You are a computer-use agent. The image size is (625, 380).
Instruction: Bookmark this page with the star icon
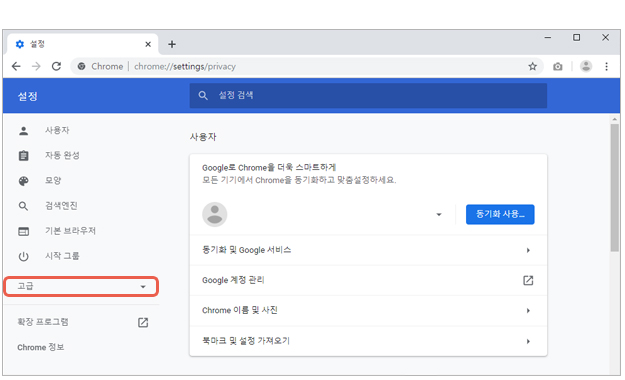coord(533,66)
